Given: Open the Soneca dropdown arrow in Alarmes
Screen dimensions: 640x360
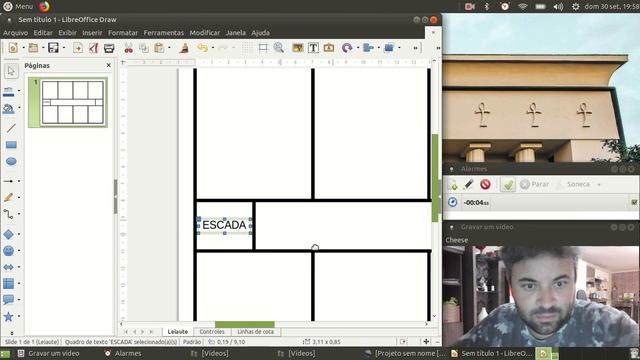Looking at the screenshot, I should tap(599, 184).
